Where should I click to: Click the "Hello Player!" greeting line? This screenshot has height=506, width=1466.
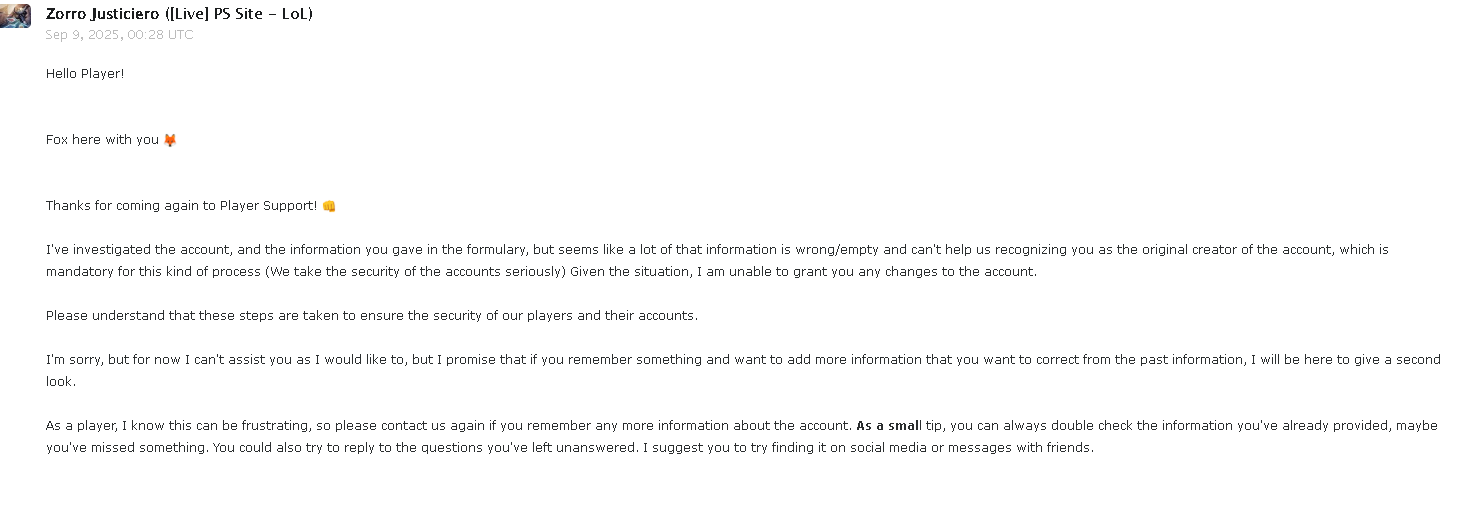85,74
